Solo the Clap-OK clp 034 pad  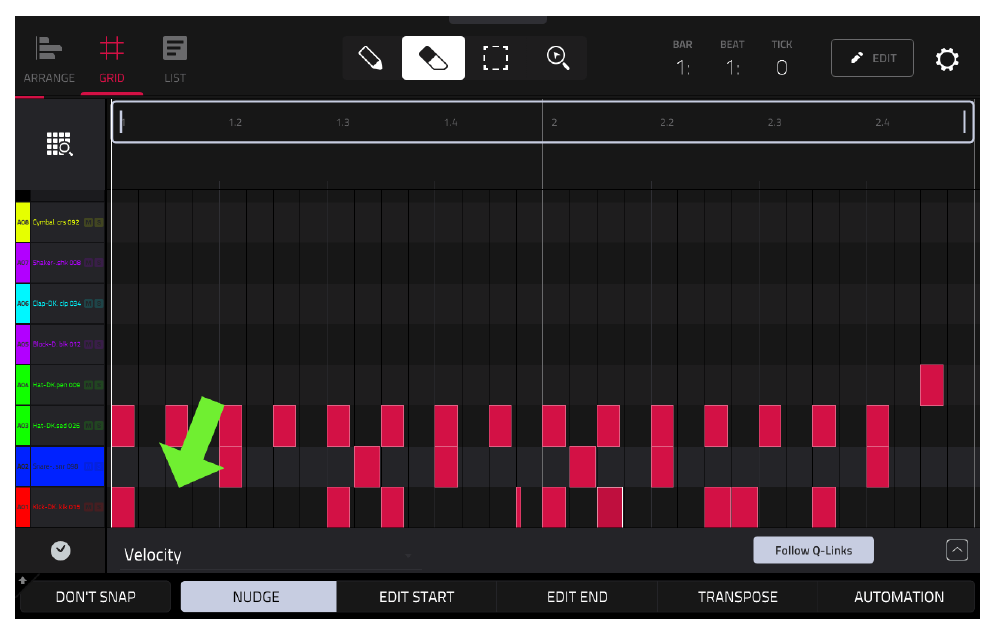click(98, 304)
